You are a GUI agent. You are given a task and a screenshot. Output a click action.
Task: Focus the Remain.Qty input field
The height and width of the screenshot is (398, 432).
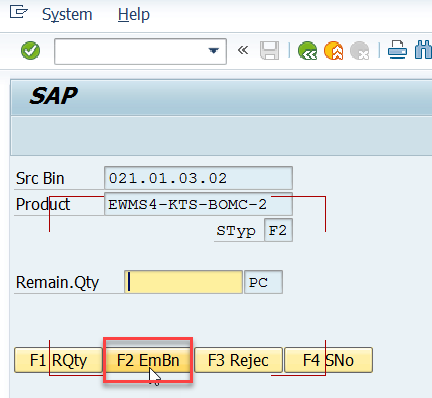tap(183, 282)
